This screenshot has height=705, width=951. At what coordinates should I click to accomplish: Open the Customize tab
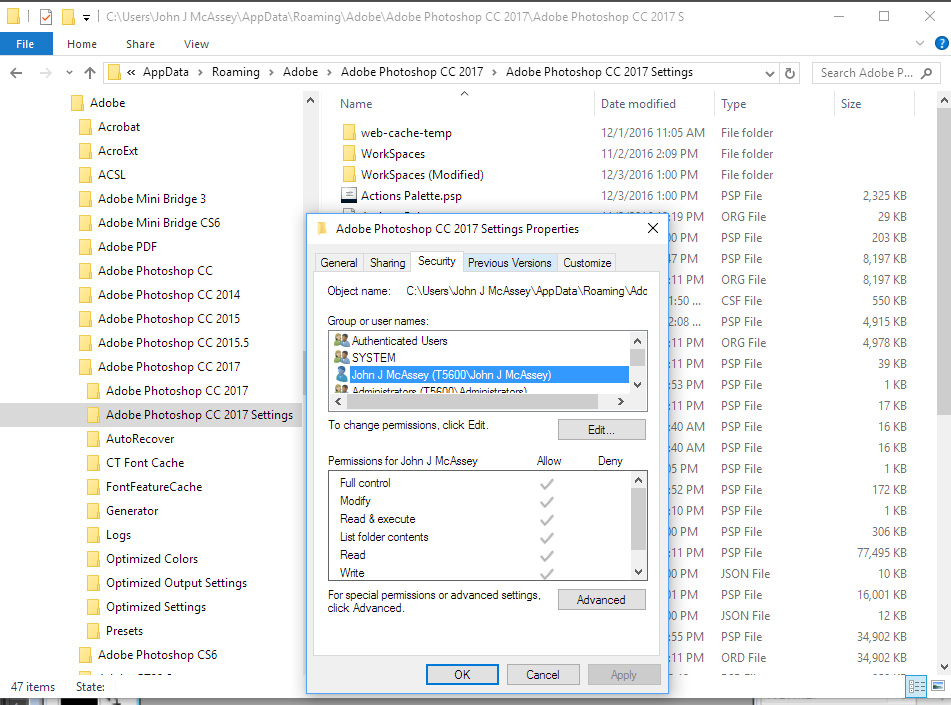[587, 263]
